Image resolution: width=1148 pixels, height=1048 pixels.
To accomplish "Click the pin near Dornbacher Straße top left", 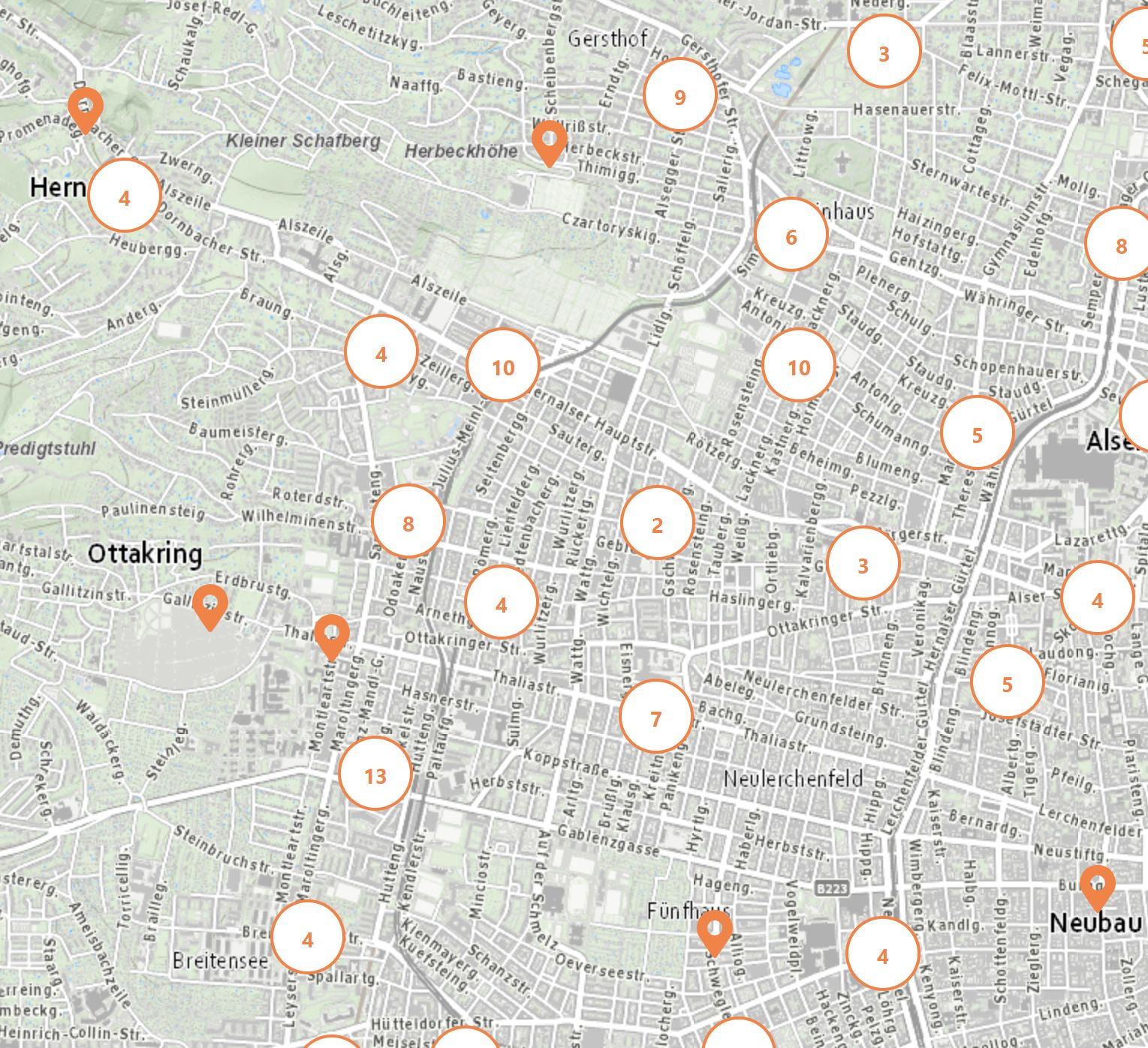I will click(x=85, y=107).
